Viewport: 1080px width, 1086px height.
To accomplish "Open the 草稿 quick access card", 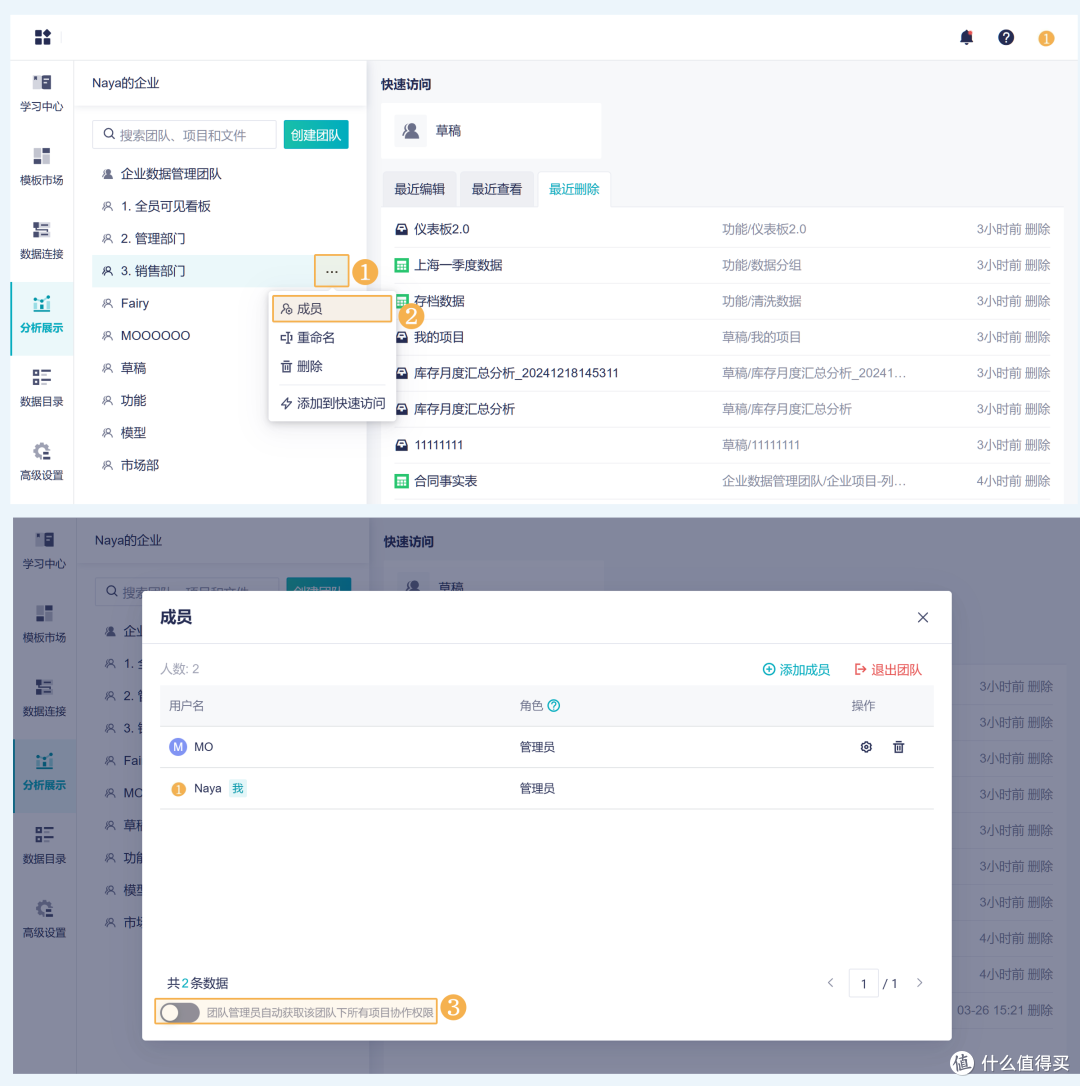I will 491,131.
